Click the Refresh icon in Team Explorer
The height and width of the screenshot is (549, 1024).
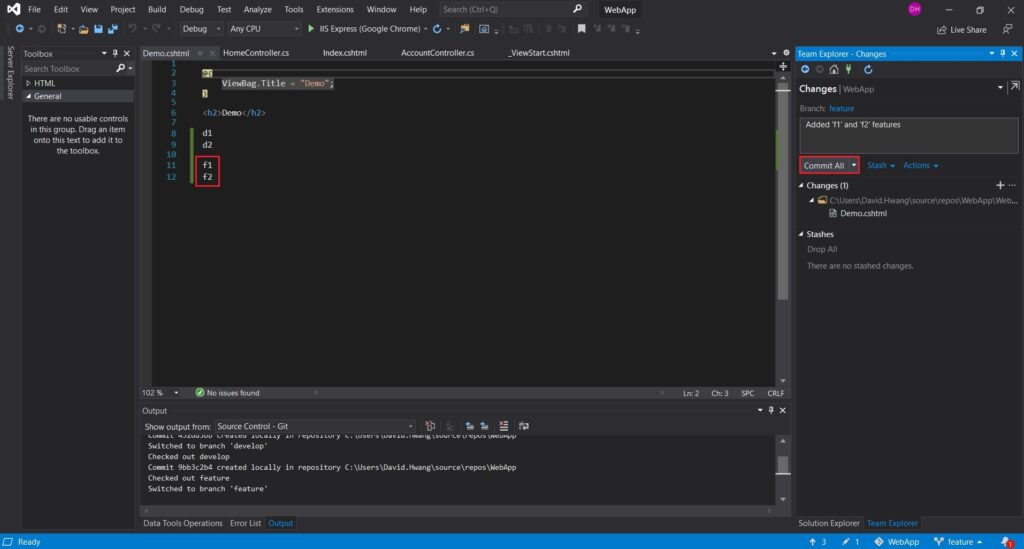tap(868, 70)
